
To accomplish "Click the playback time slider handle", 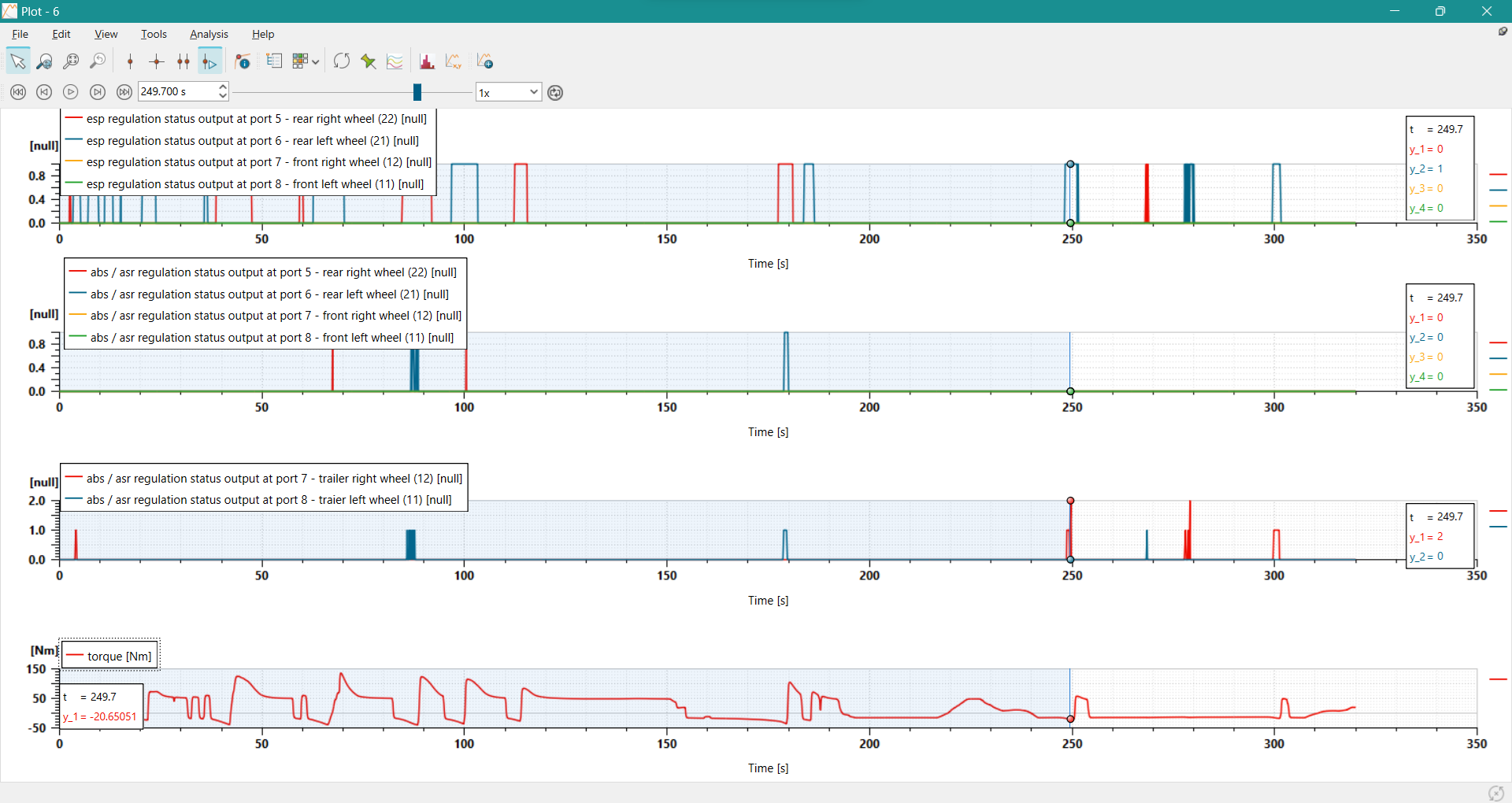I will pos(417,92).
